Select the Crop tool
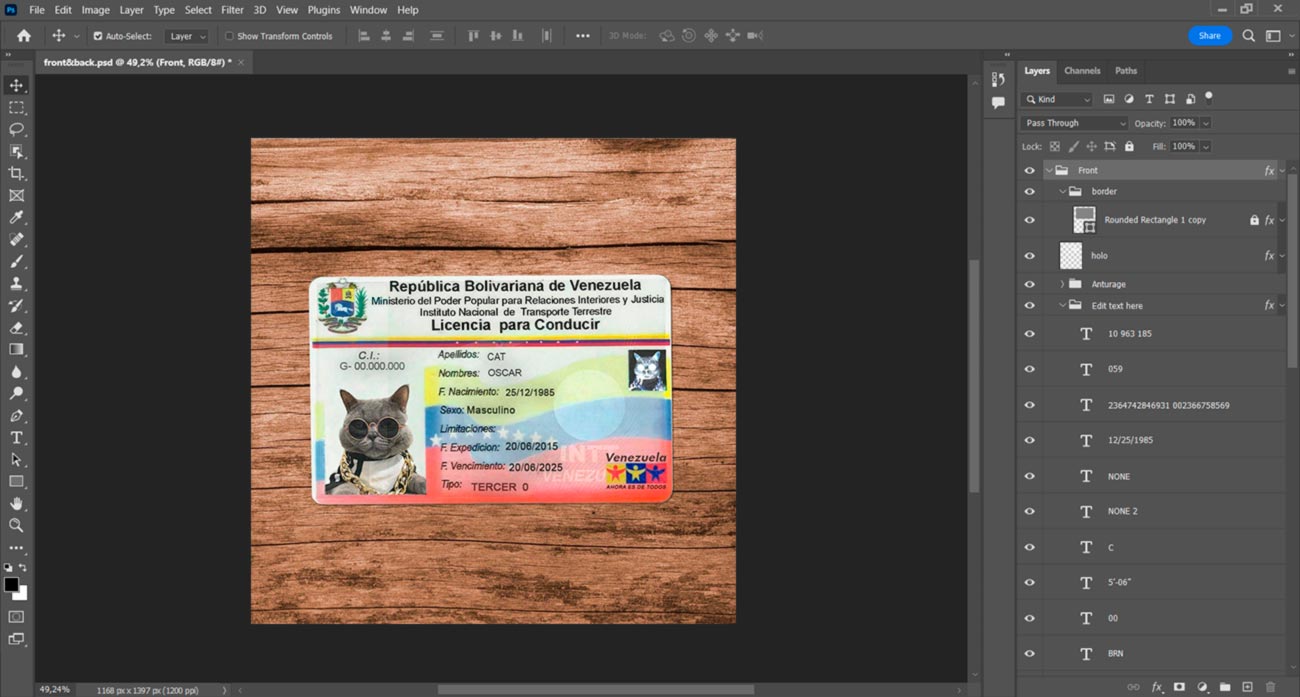The width and height of the screenshot is (1300, 697). click(16, 174)
